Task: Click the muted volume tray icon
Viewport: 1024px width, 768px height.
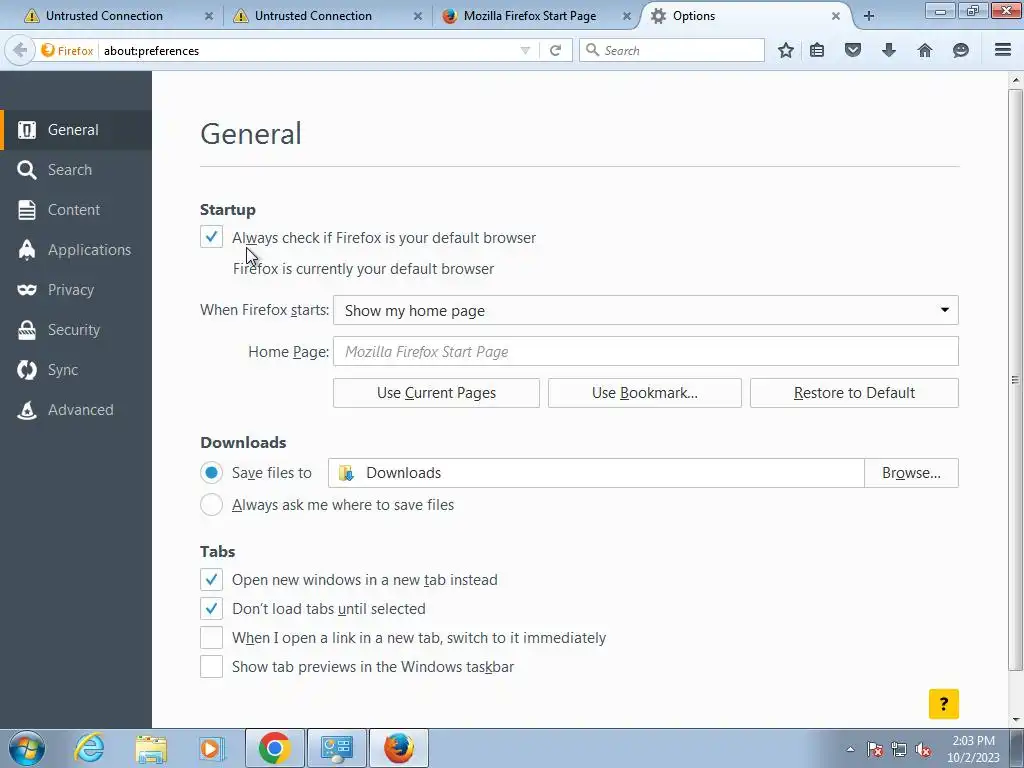Action: [923, 749]
